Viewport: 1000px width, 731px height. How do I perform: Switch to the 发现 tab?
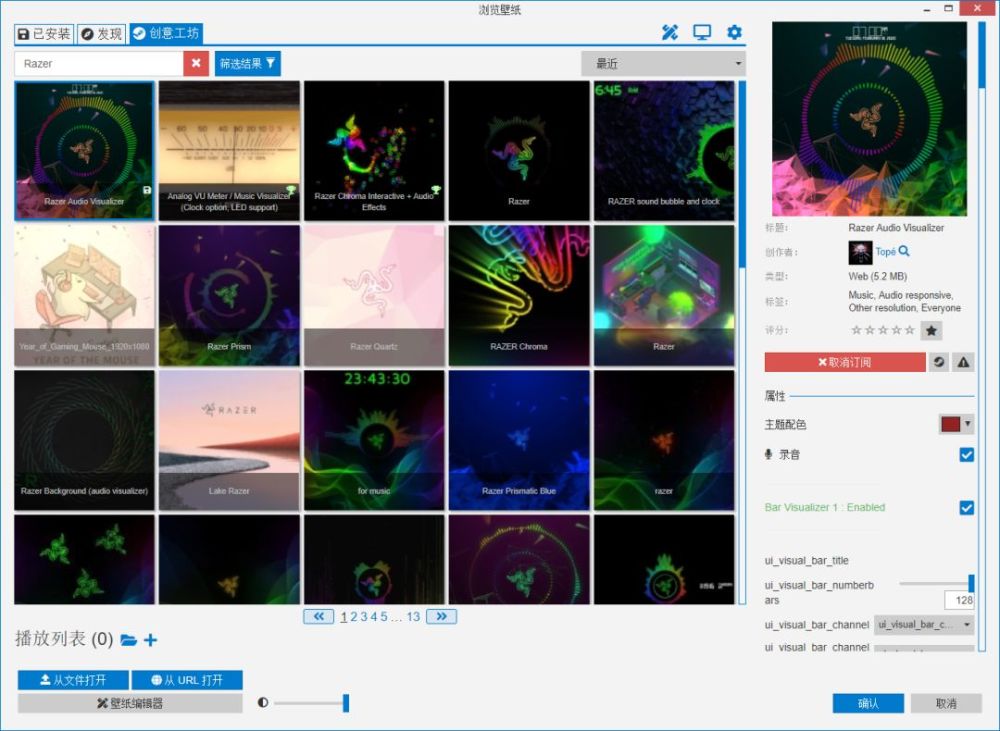(x=102, y=34)
